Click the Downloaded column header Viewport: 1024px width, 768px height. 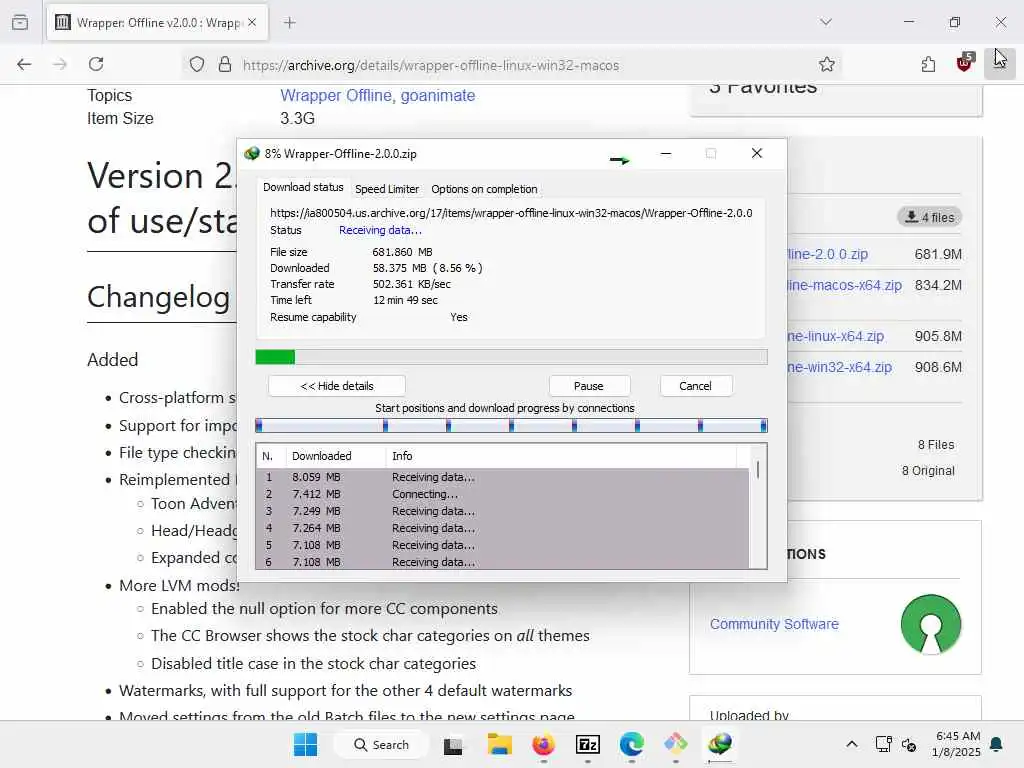coord(336,456)
